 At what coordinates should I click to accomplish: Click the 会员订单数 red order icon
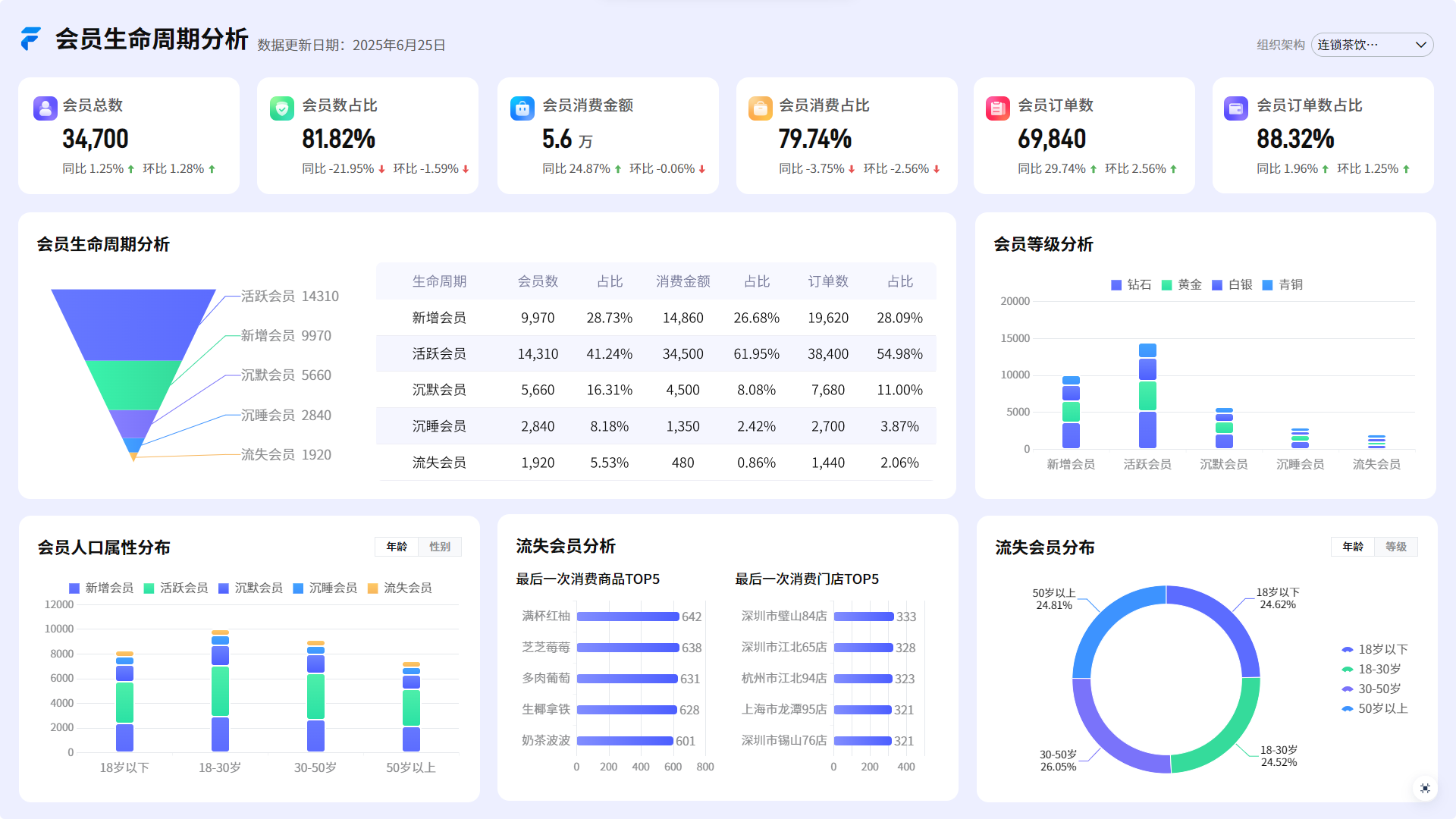[998, 108]
